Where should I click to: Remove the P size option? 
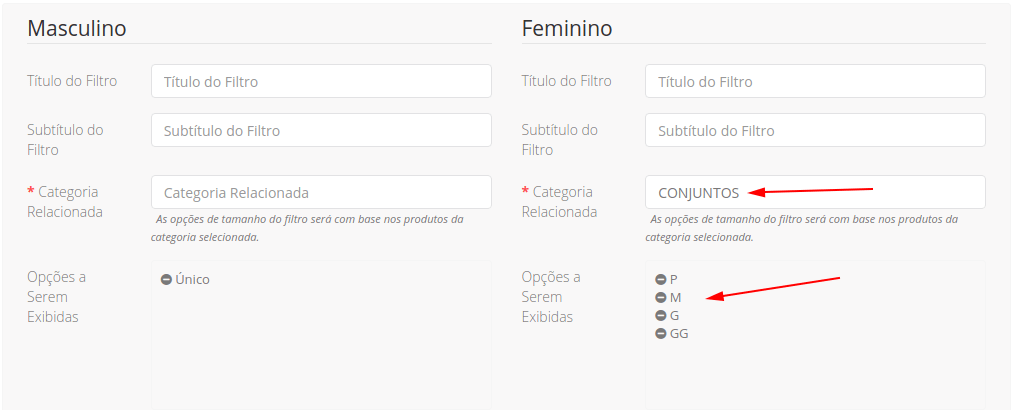tap(660, 280)
